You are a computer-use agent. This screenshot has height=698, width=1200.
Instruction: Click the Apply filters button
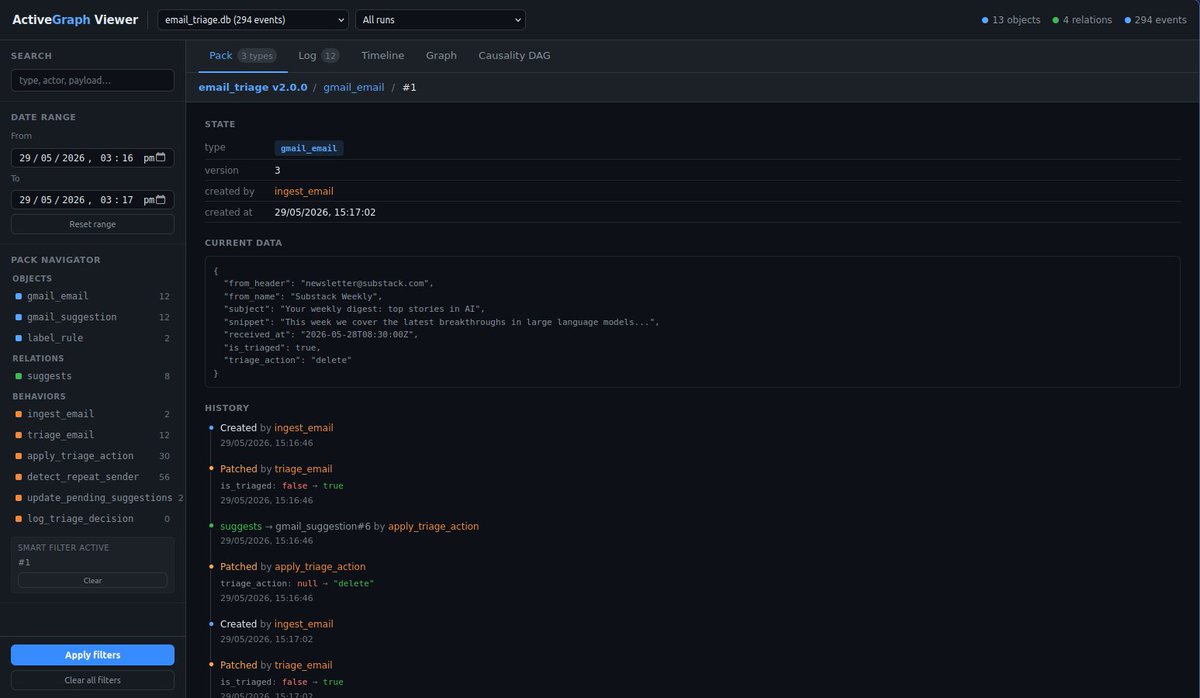coord(93,655)
